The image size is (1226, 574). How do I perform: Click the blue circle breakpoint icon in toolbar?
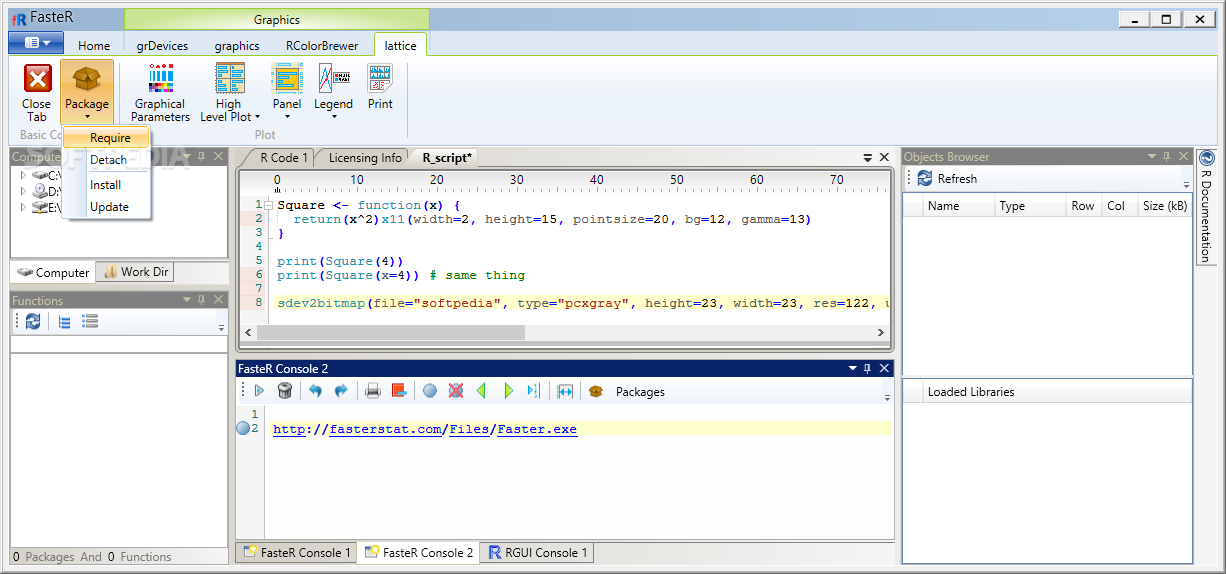(x=430, y=391)
